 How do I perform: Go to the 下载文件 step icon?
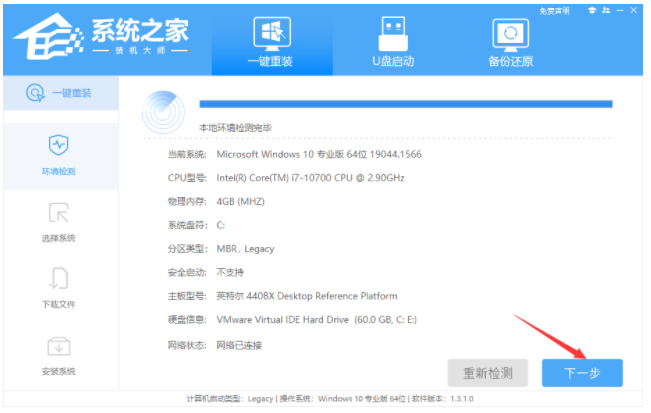pyautogui.click(x=59, y=278)
